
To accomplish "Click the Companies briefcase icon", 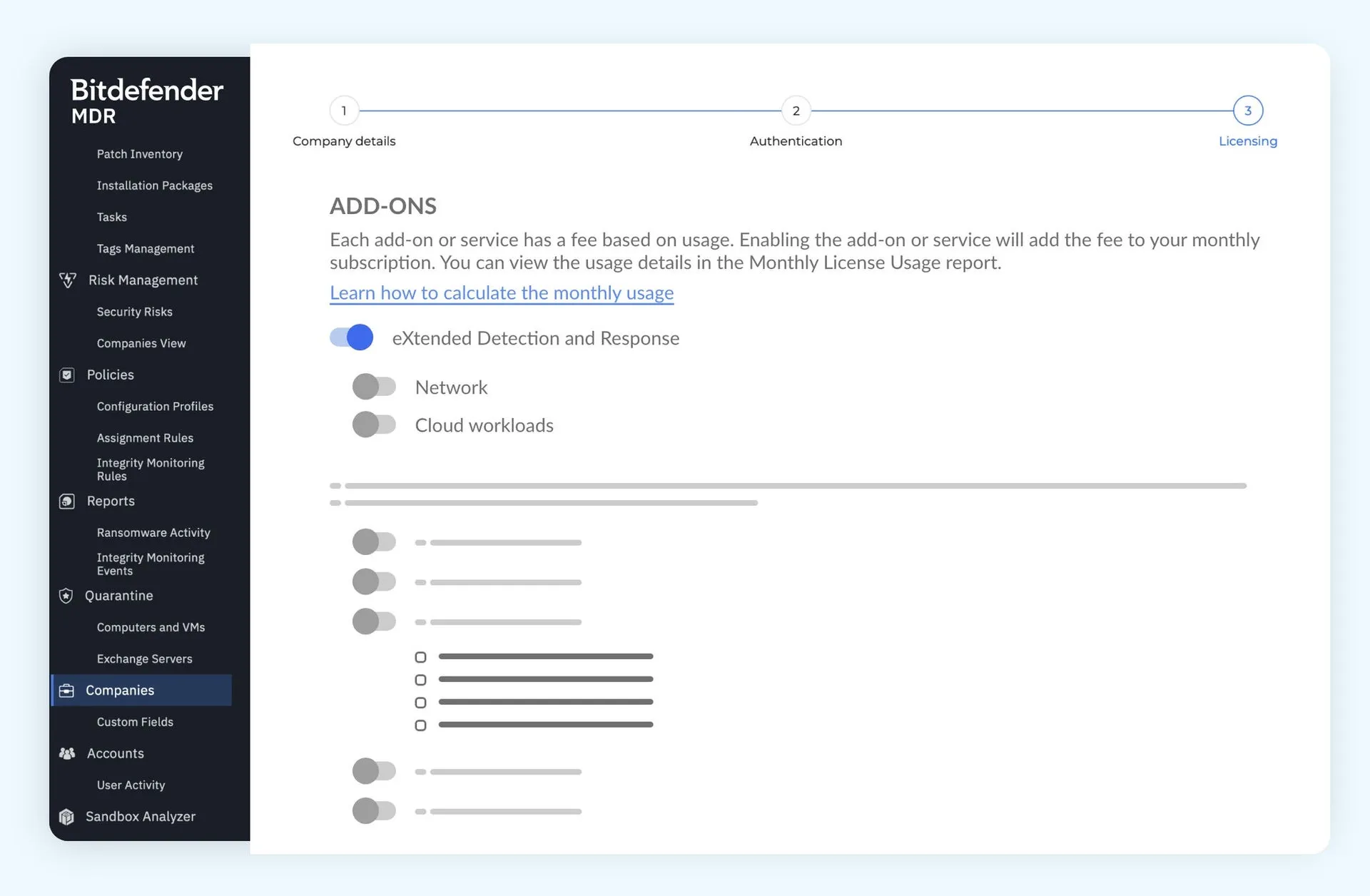I will pyautogui.click(x=67, y=690).
